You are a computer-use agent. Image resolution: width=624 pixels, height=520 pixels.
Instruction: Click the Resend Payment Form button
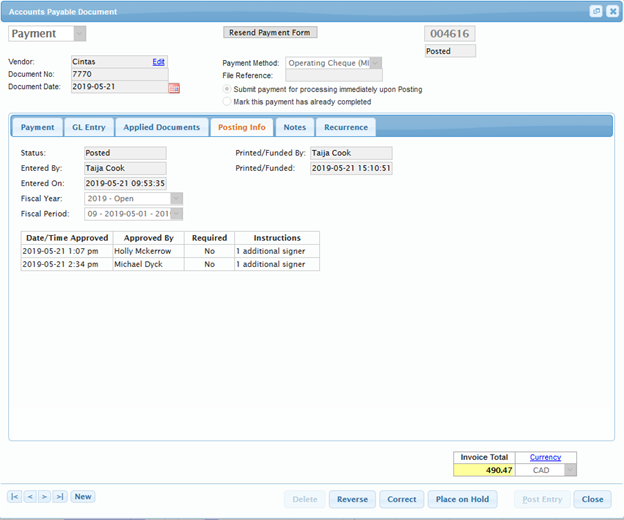click(x=270, y=32)
